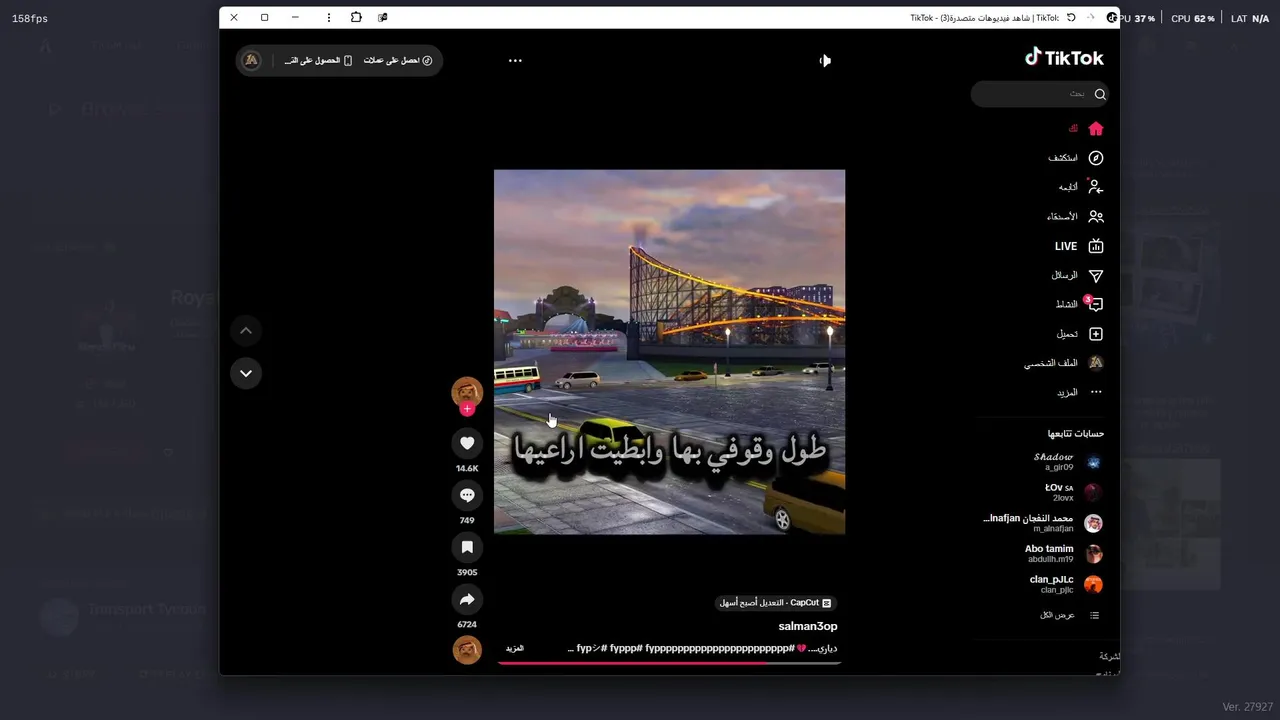Seek on the video progress bar
Screen dimensions: 1280x720
pyautogui.click(x=669, y=662)
